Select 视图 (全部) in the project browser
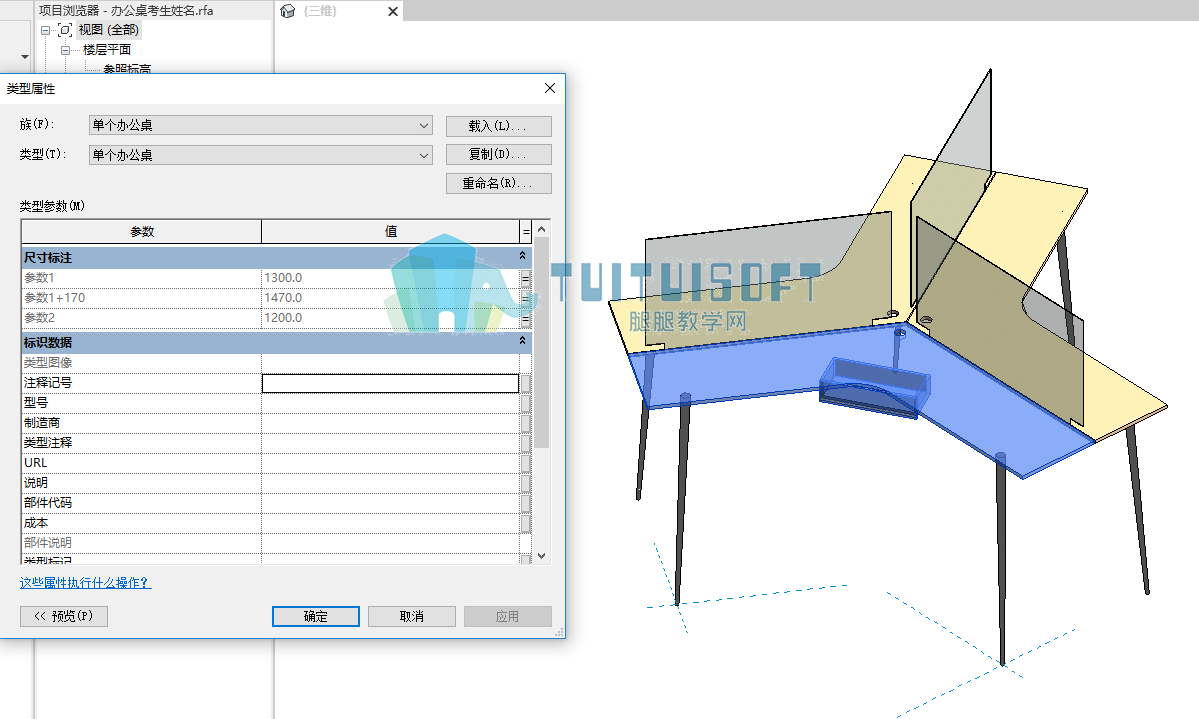This screenshot has height=719, width=1199. (109, 30)
